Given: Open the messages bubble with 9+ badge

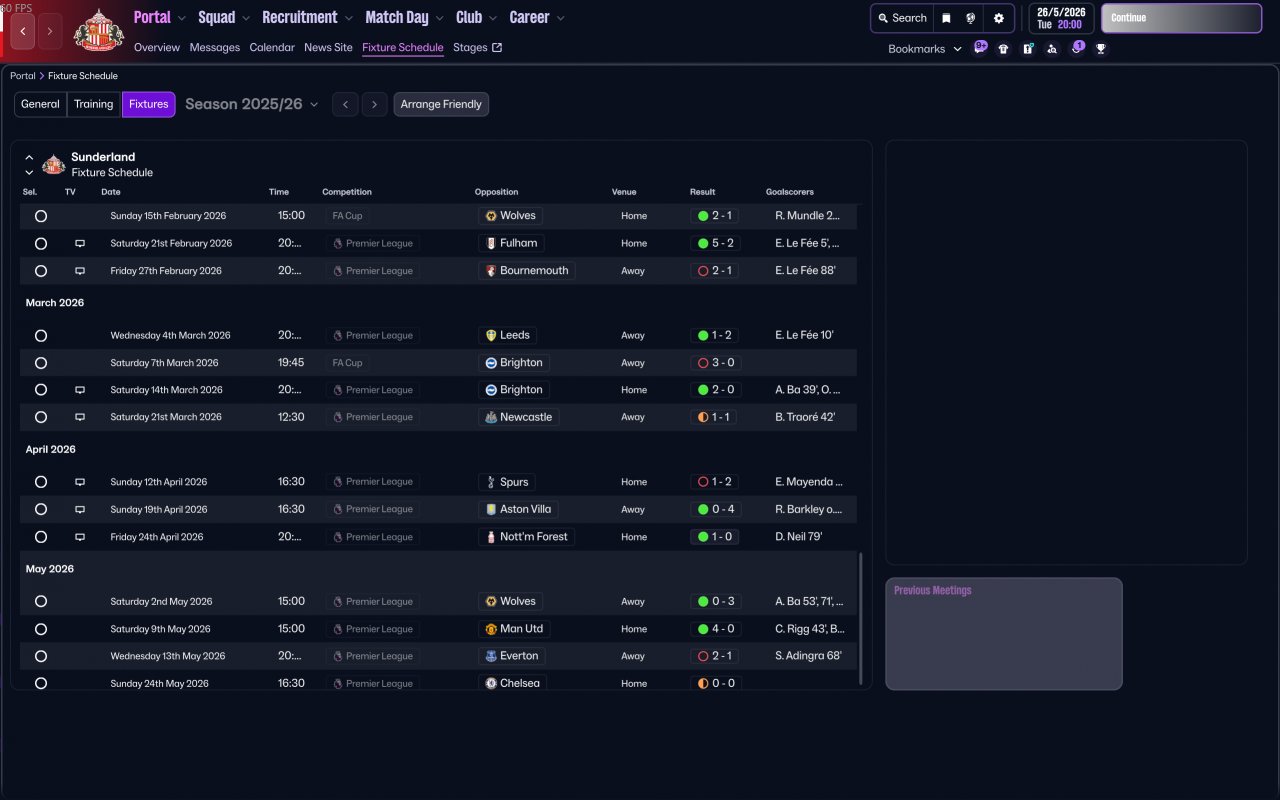Looking at the screenshot, I should tap(980, 47).
